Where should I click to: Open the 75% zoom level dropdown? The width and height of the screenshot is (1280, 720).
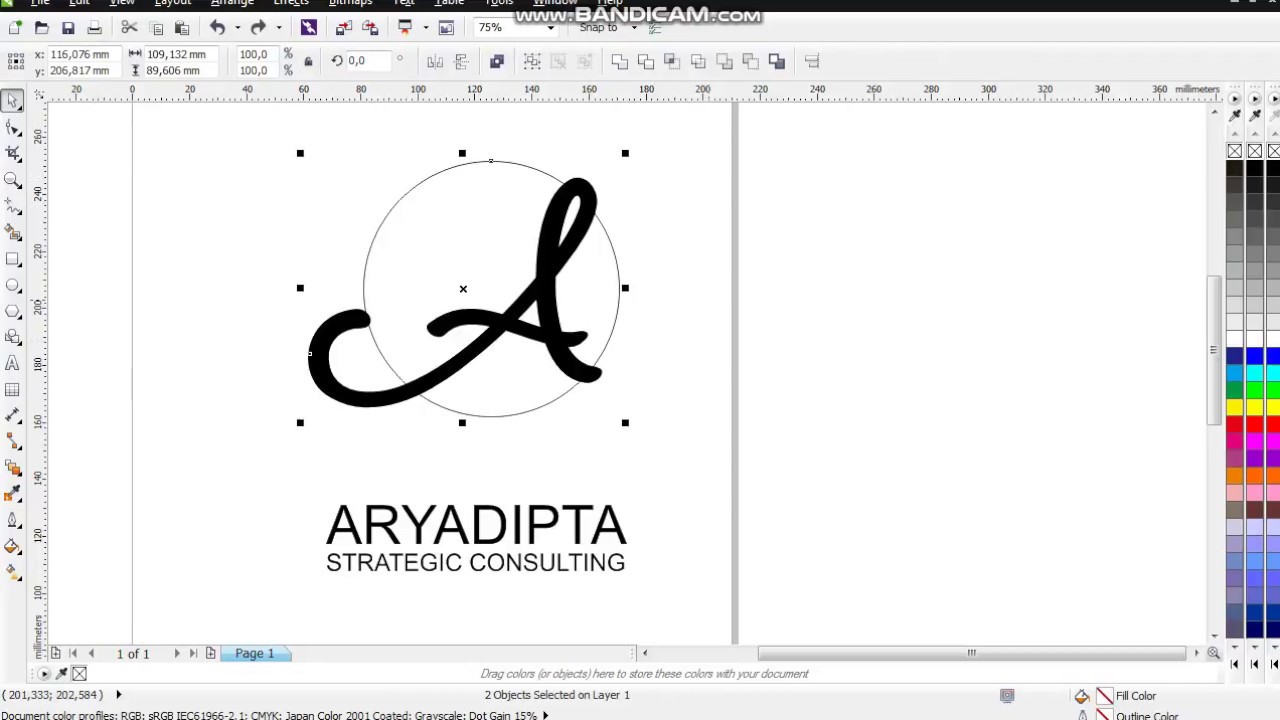(550, 28)
